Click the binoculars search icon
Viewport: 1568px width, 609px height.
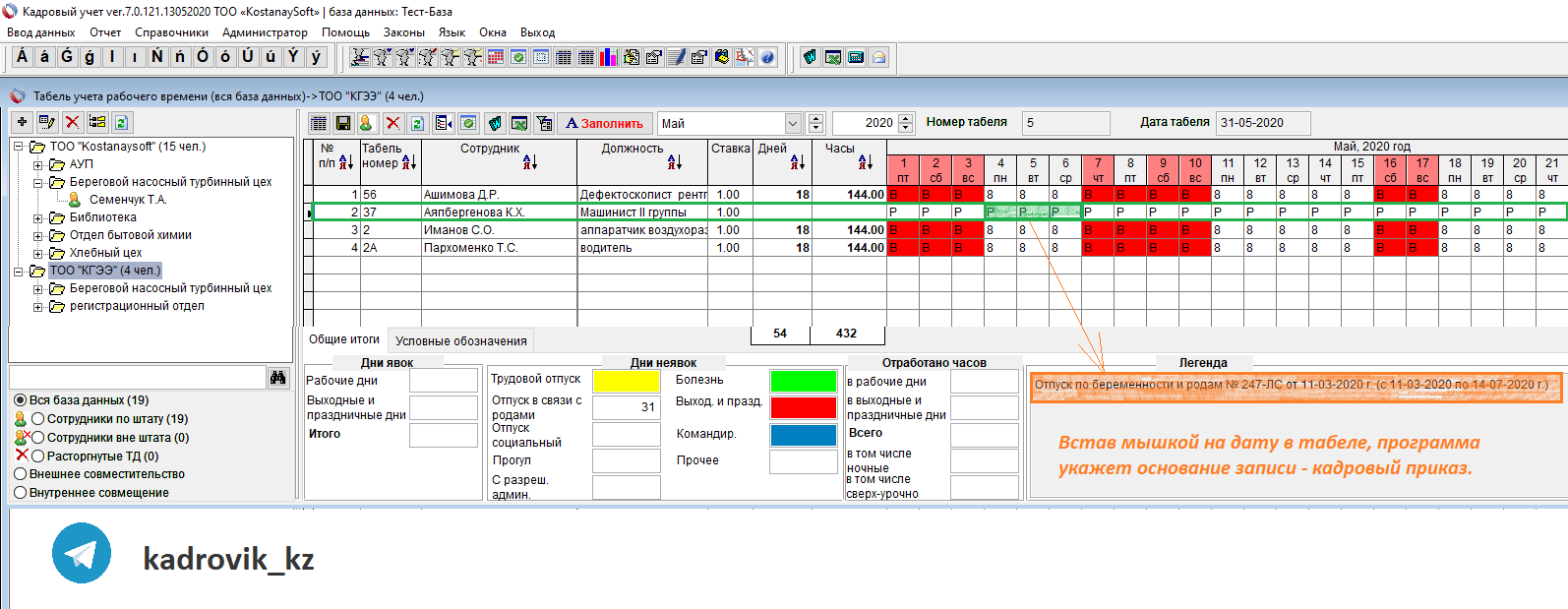pyautogui.click(x=278, y=378)
